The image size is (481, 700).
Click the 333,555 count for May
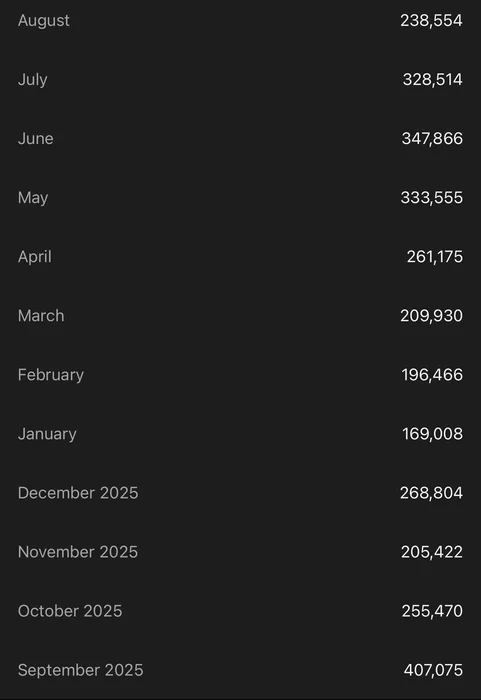tap(432, 198)
